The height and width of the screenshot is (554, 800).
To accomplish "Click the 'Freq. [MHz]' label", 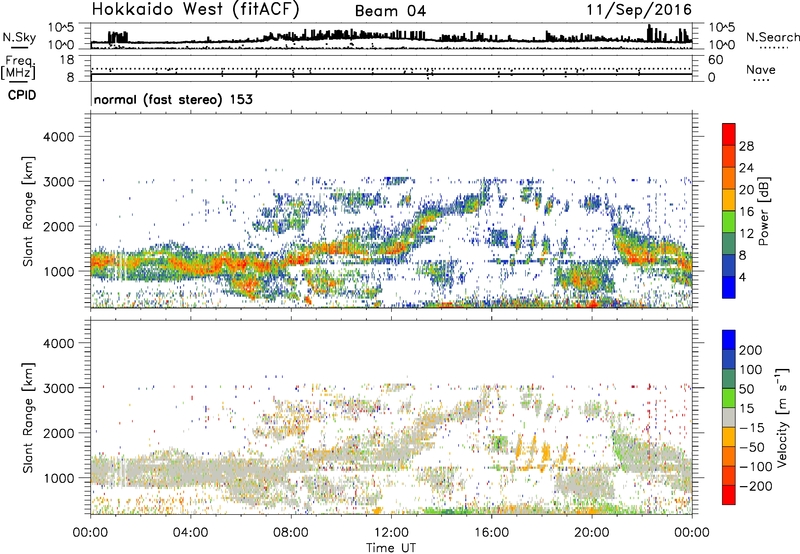I will [x=19, y=68].
